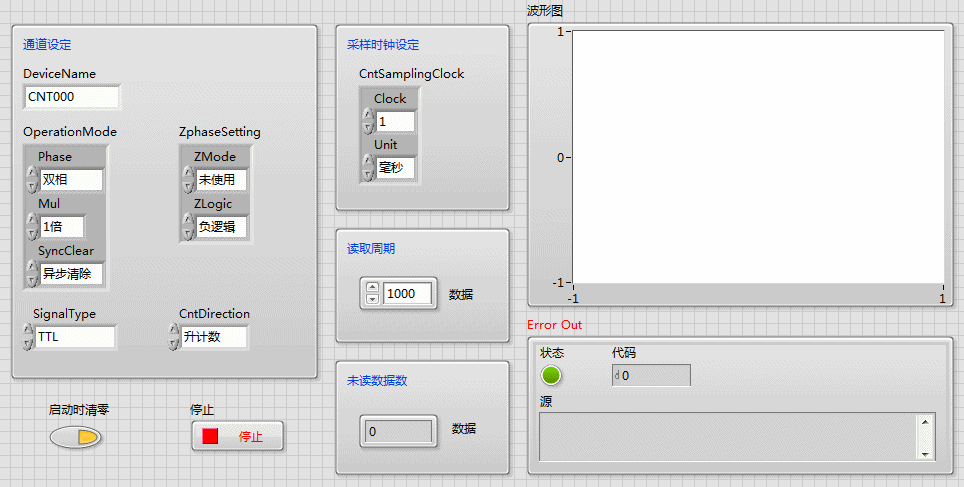The height and width of the screenshot is (487, 964).
Task: Open the ZLogic selector showing 负逻辑
Action: point(220,227)
